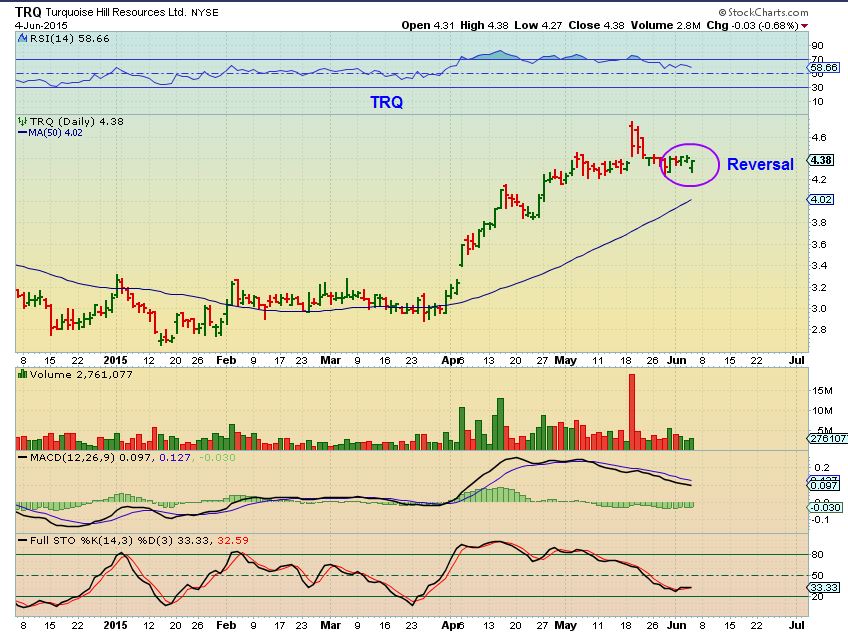Click the blue line marker before MA(50)

tap(23, 133)
